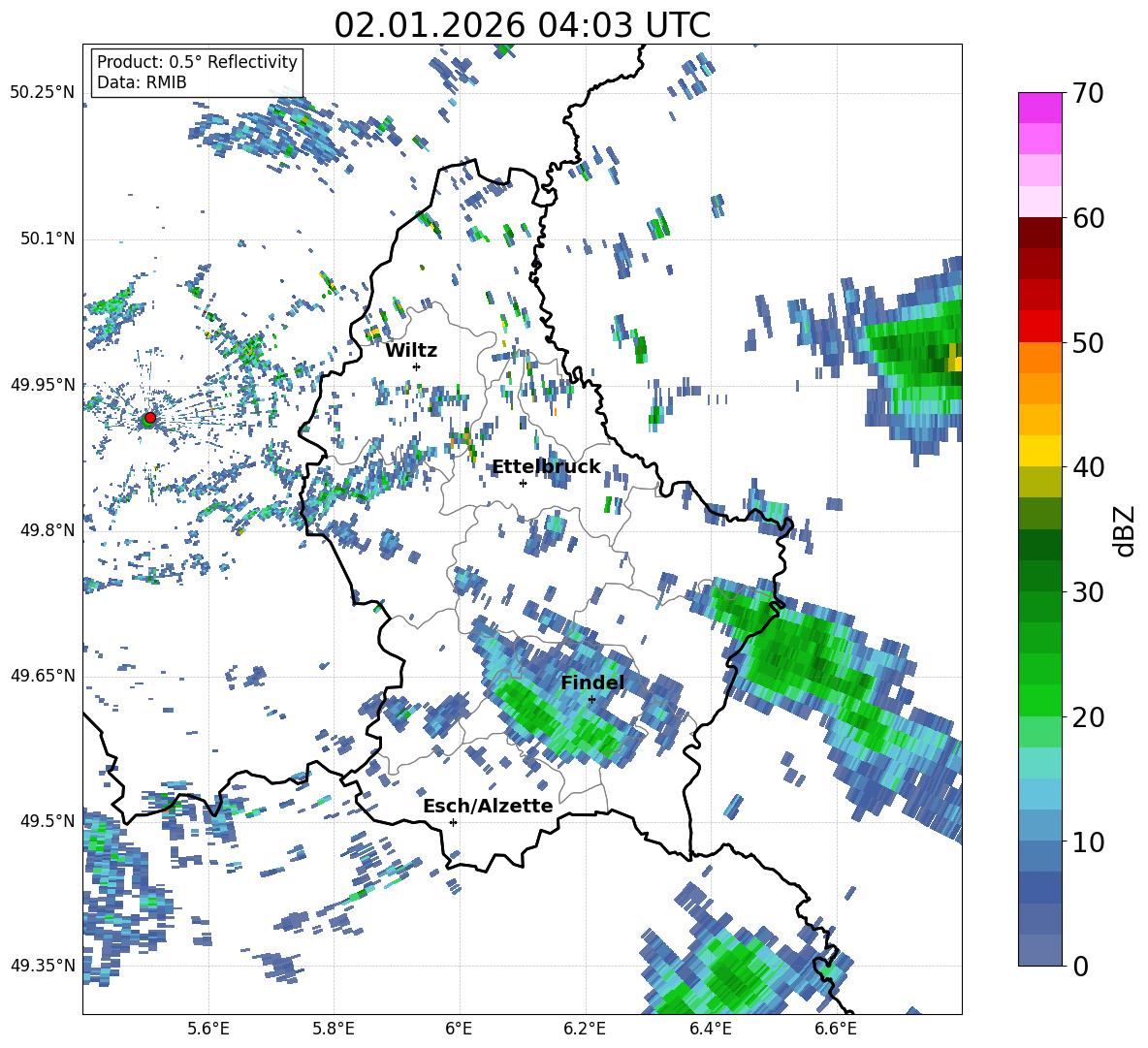Click the 6.4°E longitude label
The width and height of the screenshot is (1148, 1048).
click(711, 1030)
